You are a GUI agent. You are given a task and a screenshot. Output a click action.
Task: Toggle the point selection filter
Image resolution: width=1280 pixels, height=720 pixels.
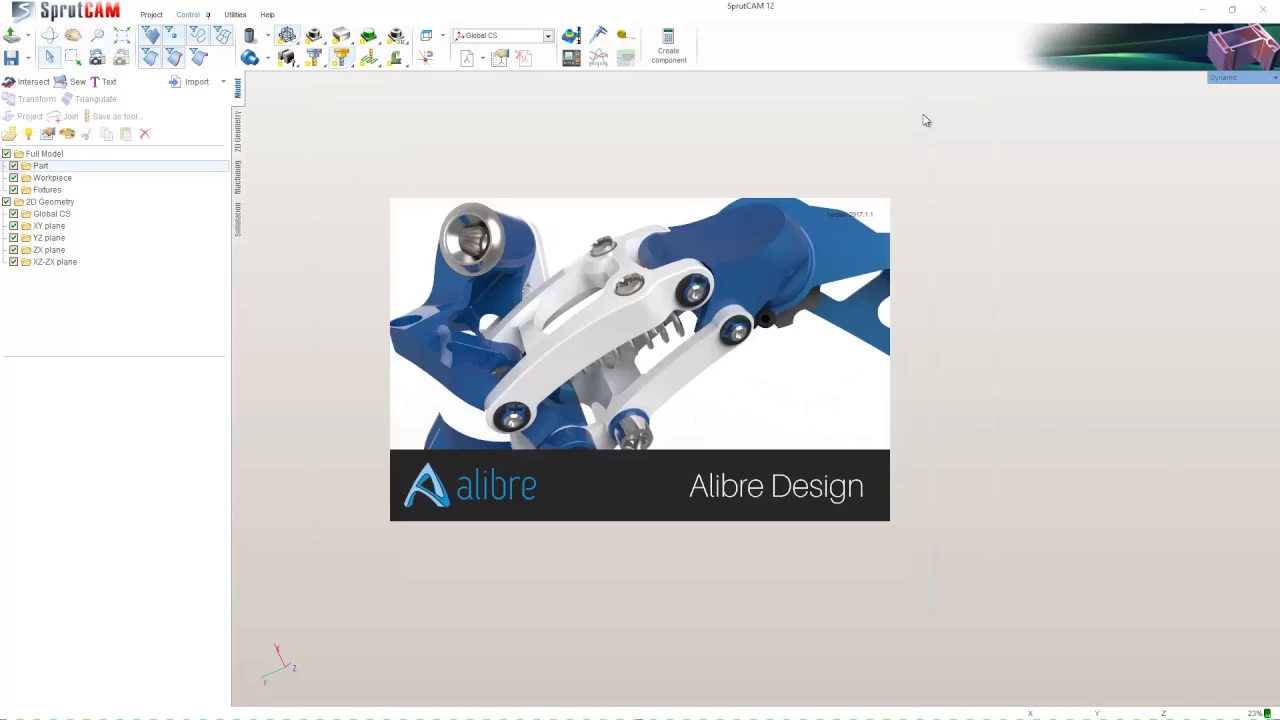click(173, 35)
